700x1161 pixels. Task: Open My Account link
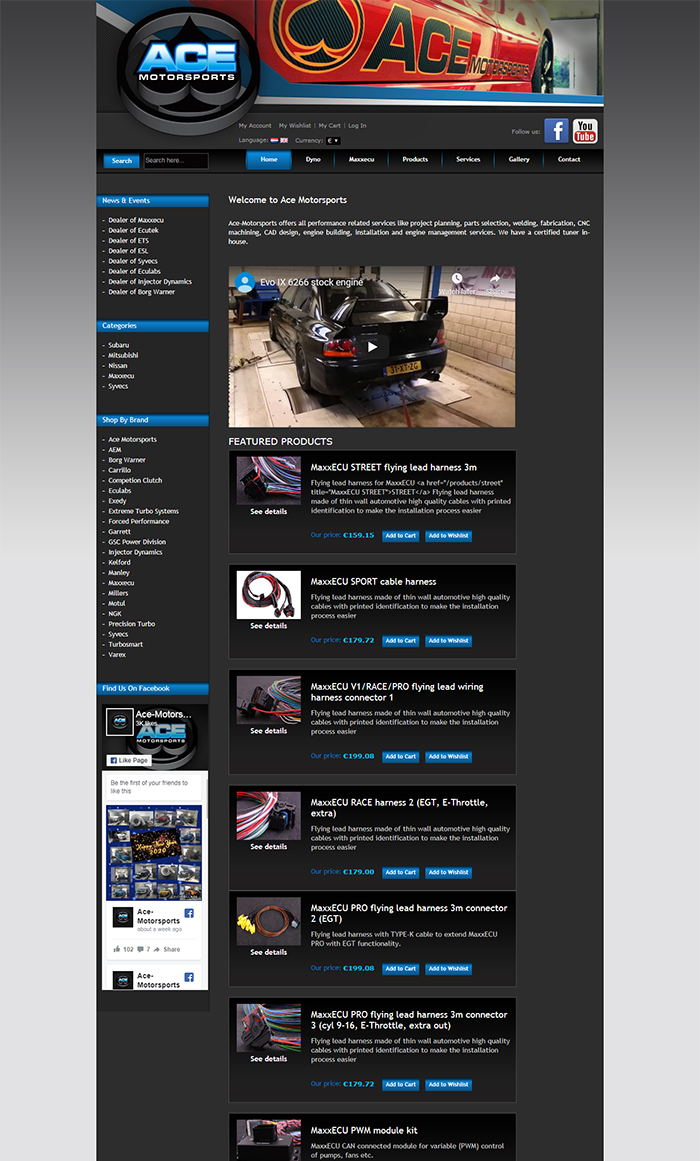point(255,126)
